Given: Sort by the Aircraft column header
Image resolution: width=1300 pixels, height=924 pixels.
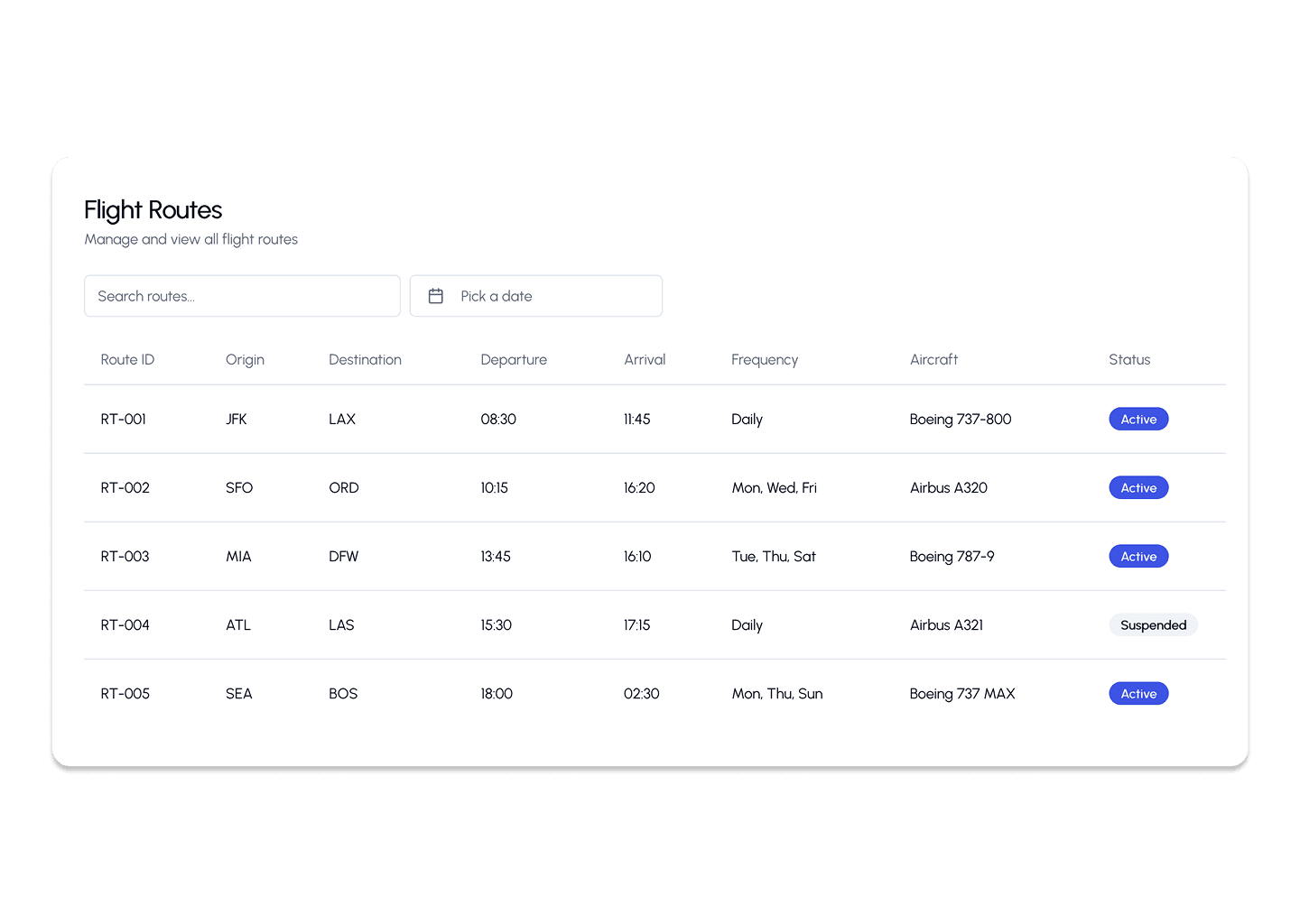Looking at the screenshot, I should pos(933,359).
